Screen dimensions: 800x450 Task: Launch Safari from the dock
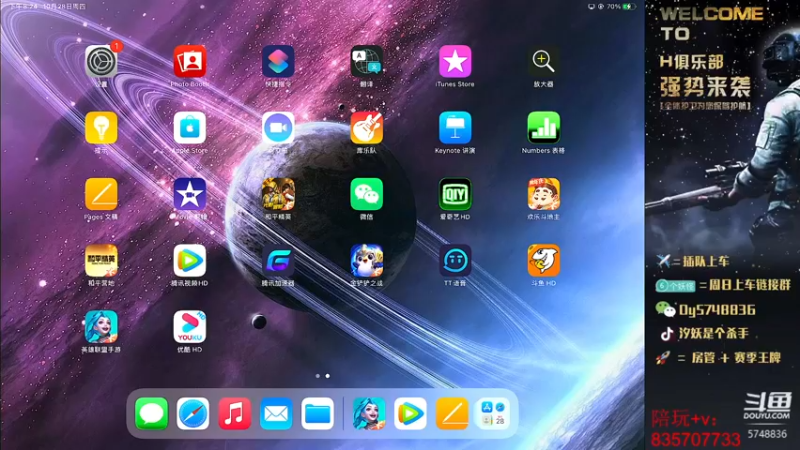click(193, 413)
